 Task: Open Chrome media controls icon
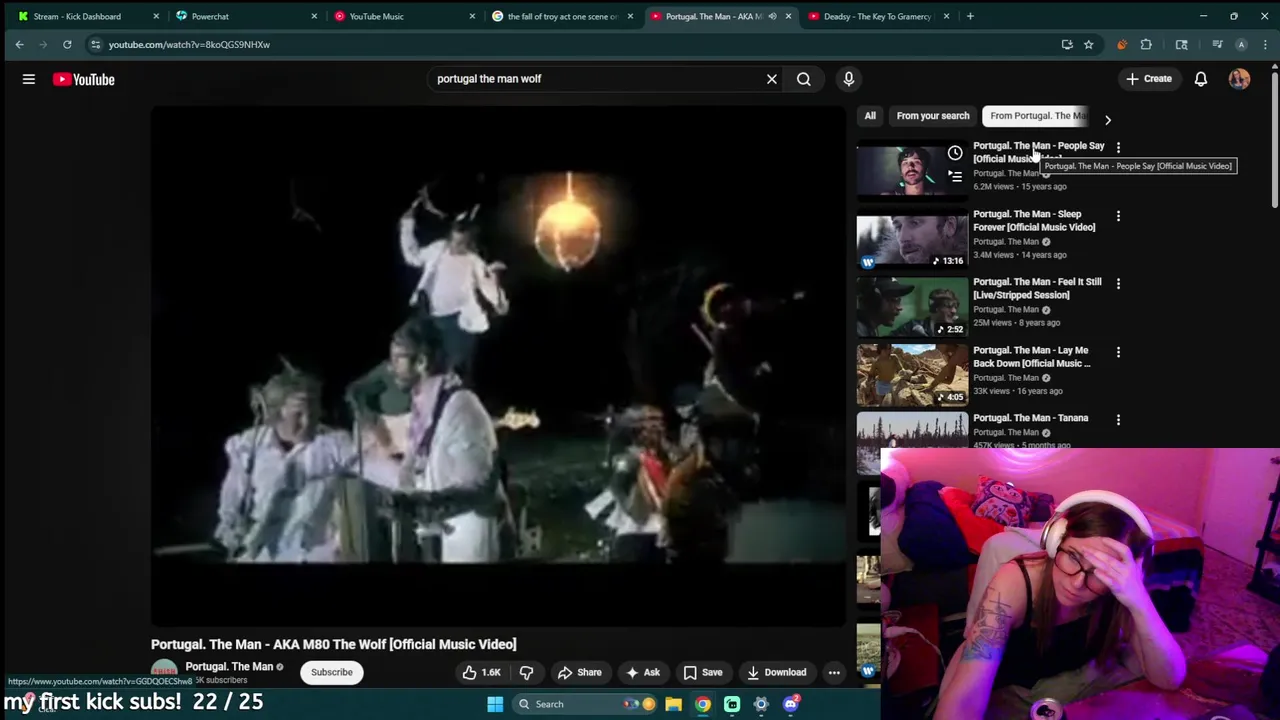point(1217,44)
